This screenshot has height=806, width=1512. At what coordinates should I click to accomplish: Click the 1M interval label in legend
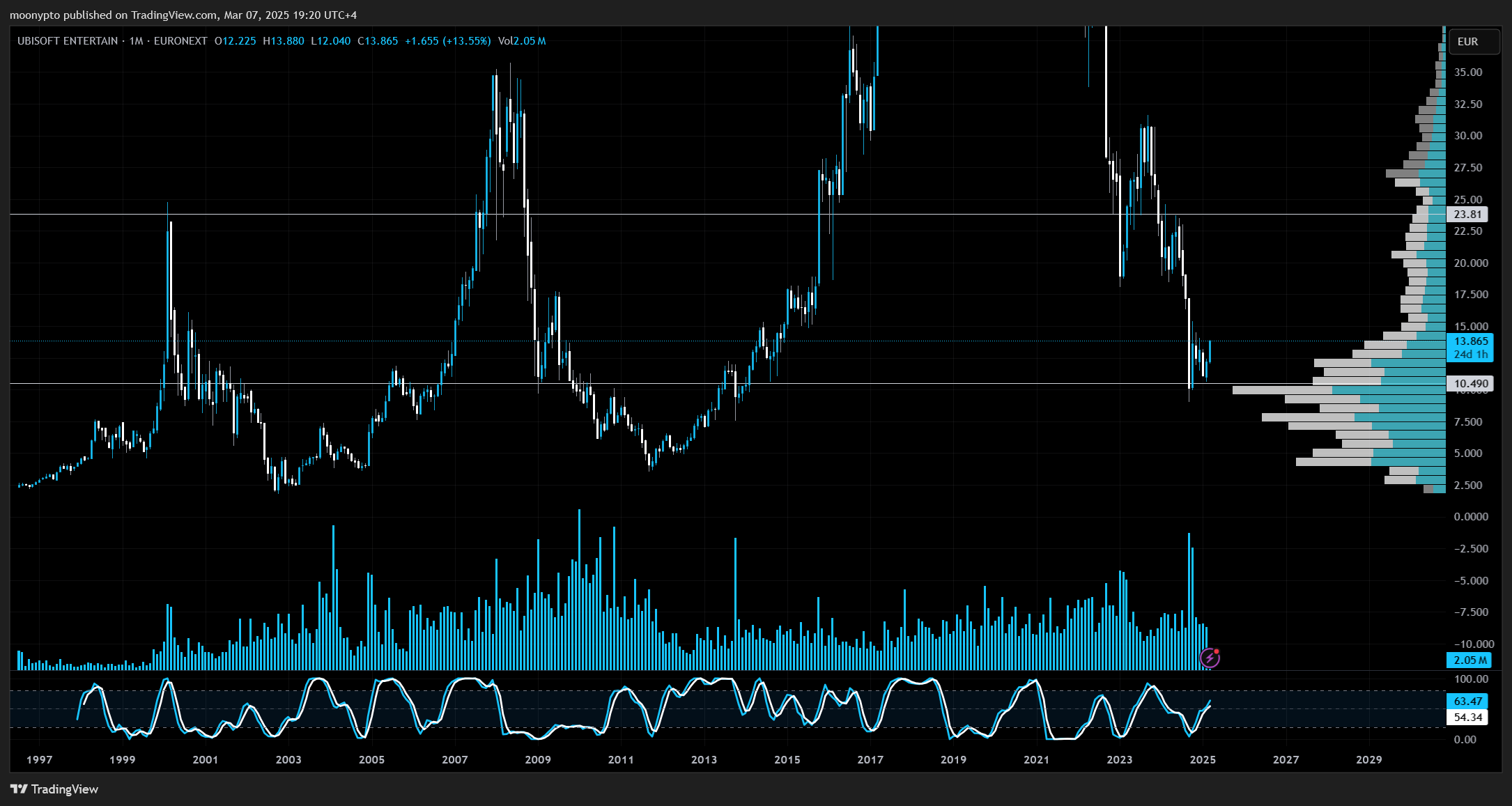click(137, 41)
